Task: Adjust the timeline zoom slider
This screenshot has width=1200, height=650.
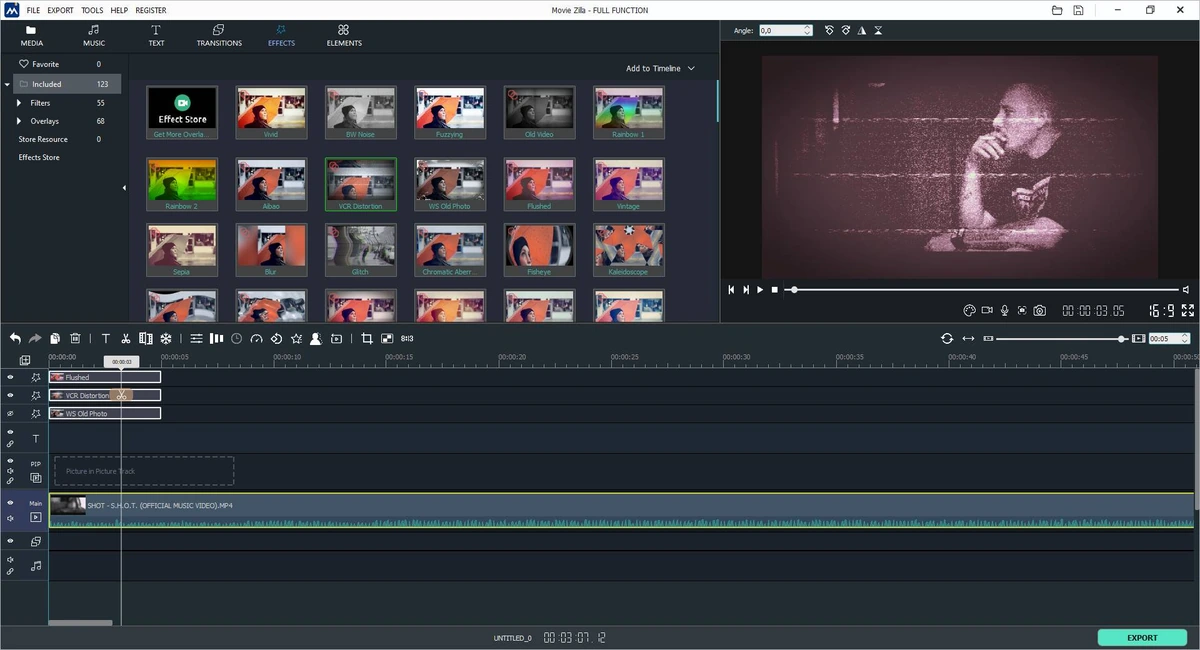Action: (x=1060, y=339)
